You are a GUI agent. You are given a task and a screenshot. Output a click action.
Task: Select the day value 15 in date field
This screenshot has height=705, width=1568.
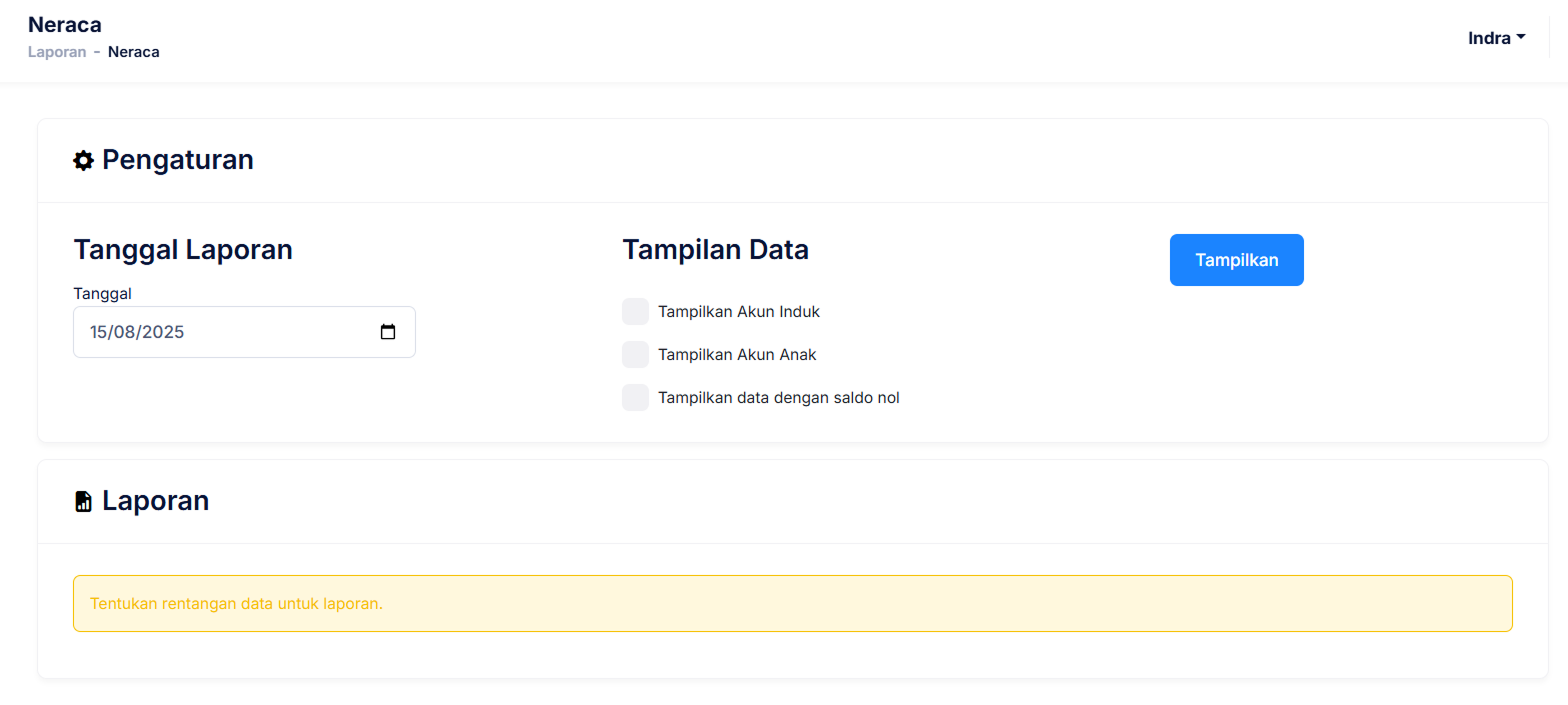[x=99, y=332]
